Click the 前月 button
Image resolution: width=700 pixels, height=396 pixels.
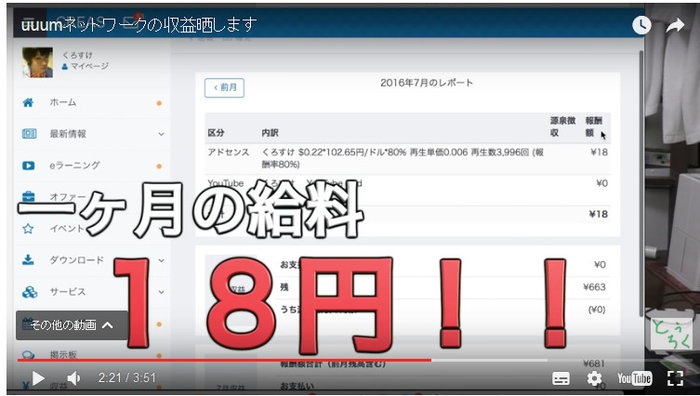pos(224,88)
